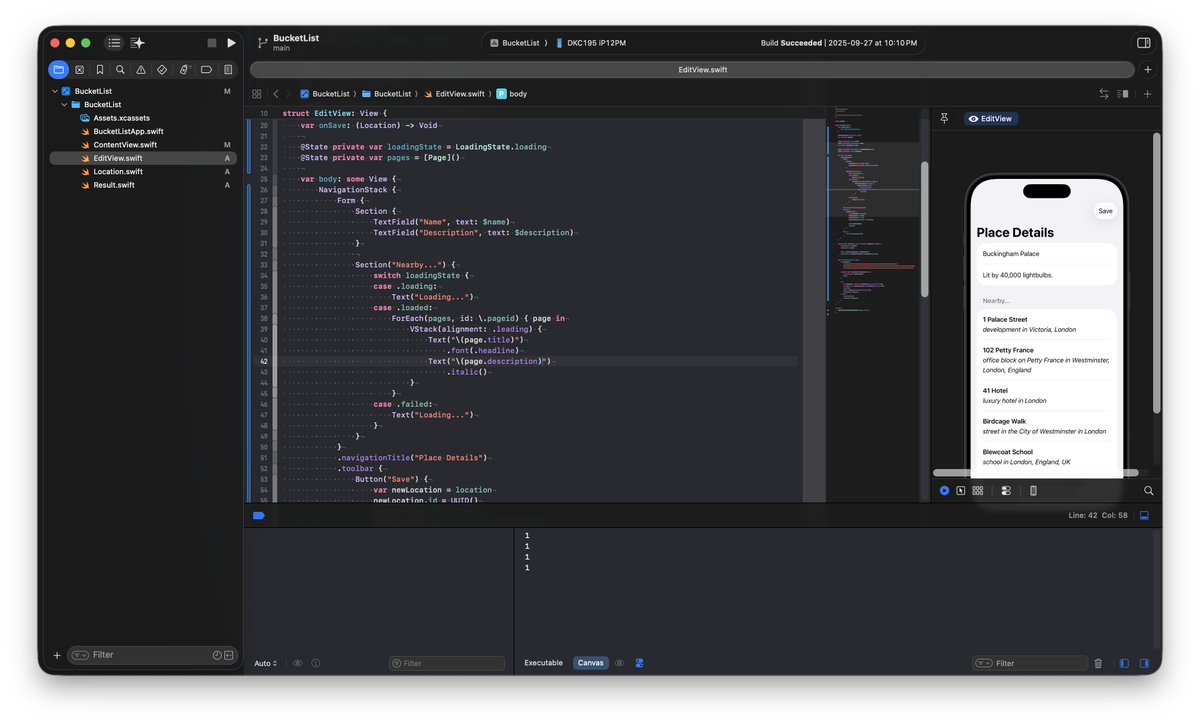This screenshot has width=1200, height=725.
Task: Open canvas variants grid icon
Action: (977, 490)
